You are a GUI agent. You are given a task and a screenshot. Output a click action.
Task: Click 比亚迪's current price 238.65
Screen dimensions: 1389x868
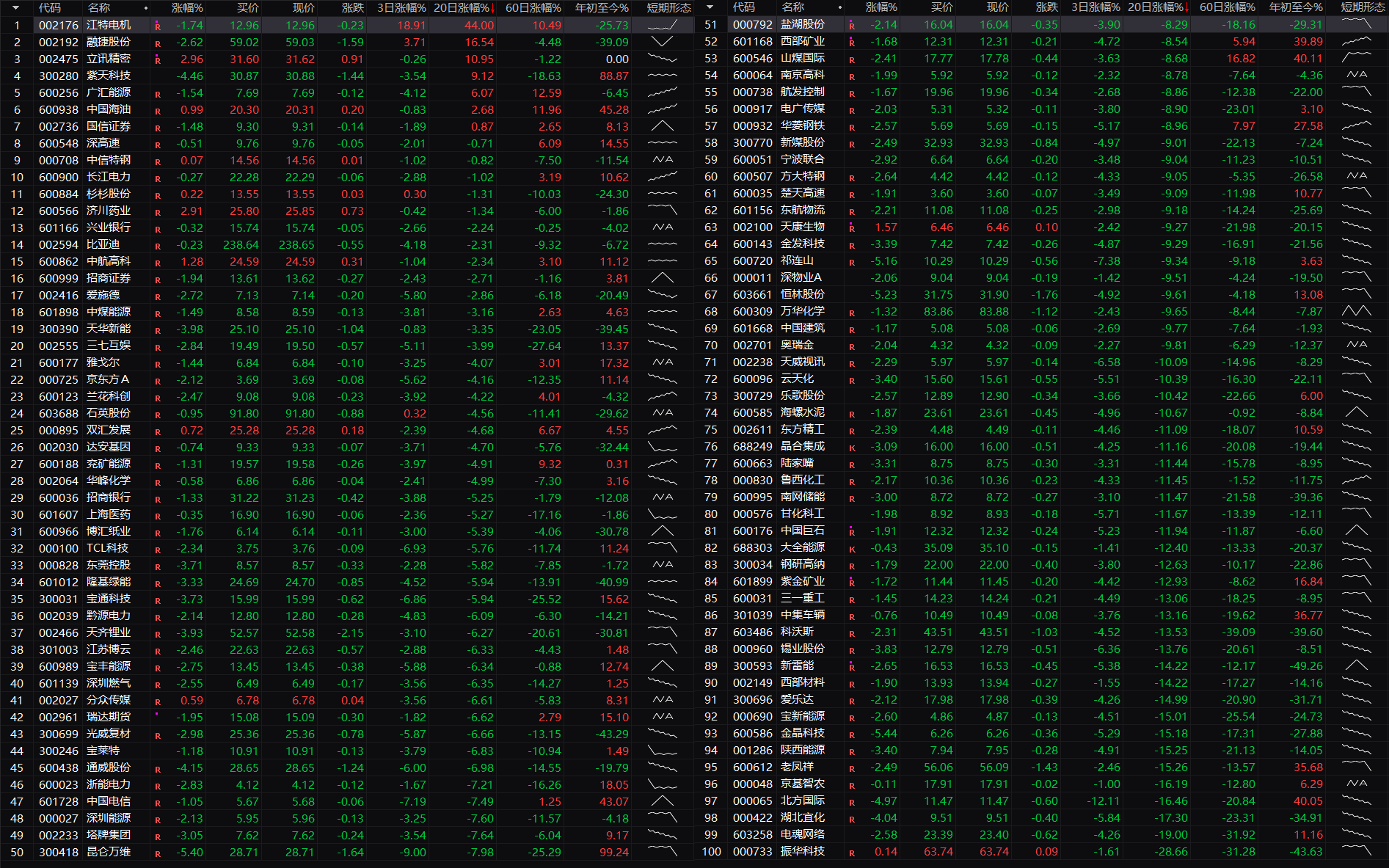(x=296, y=245)
